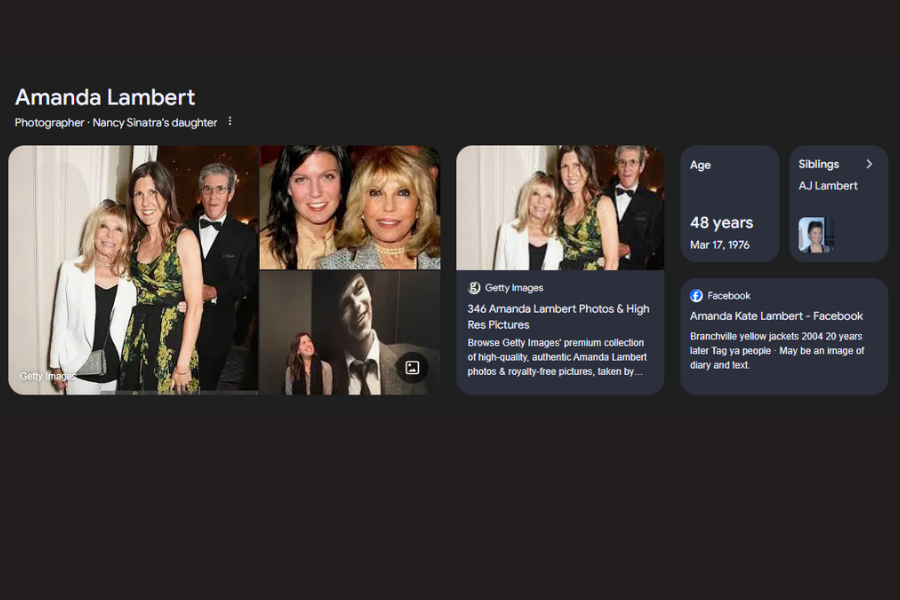Open the three-dot more options menu
The height and width of the screenshot is (600, 900).
[x=230, y=121]
